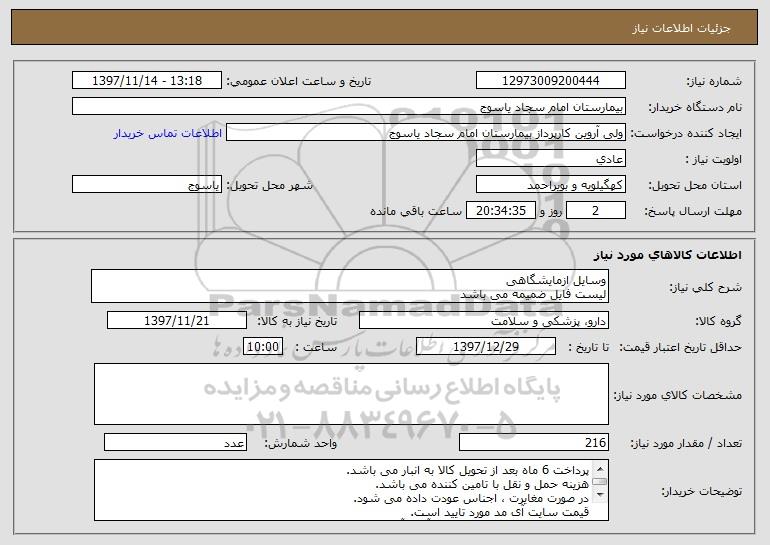
Task: Select the announcement date field 1397/11/14 - 13:18
Action: (x=147, y=80)
